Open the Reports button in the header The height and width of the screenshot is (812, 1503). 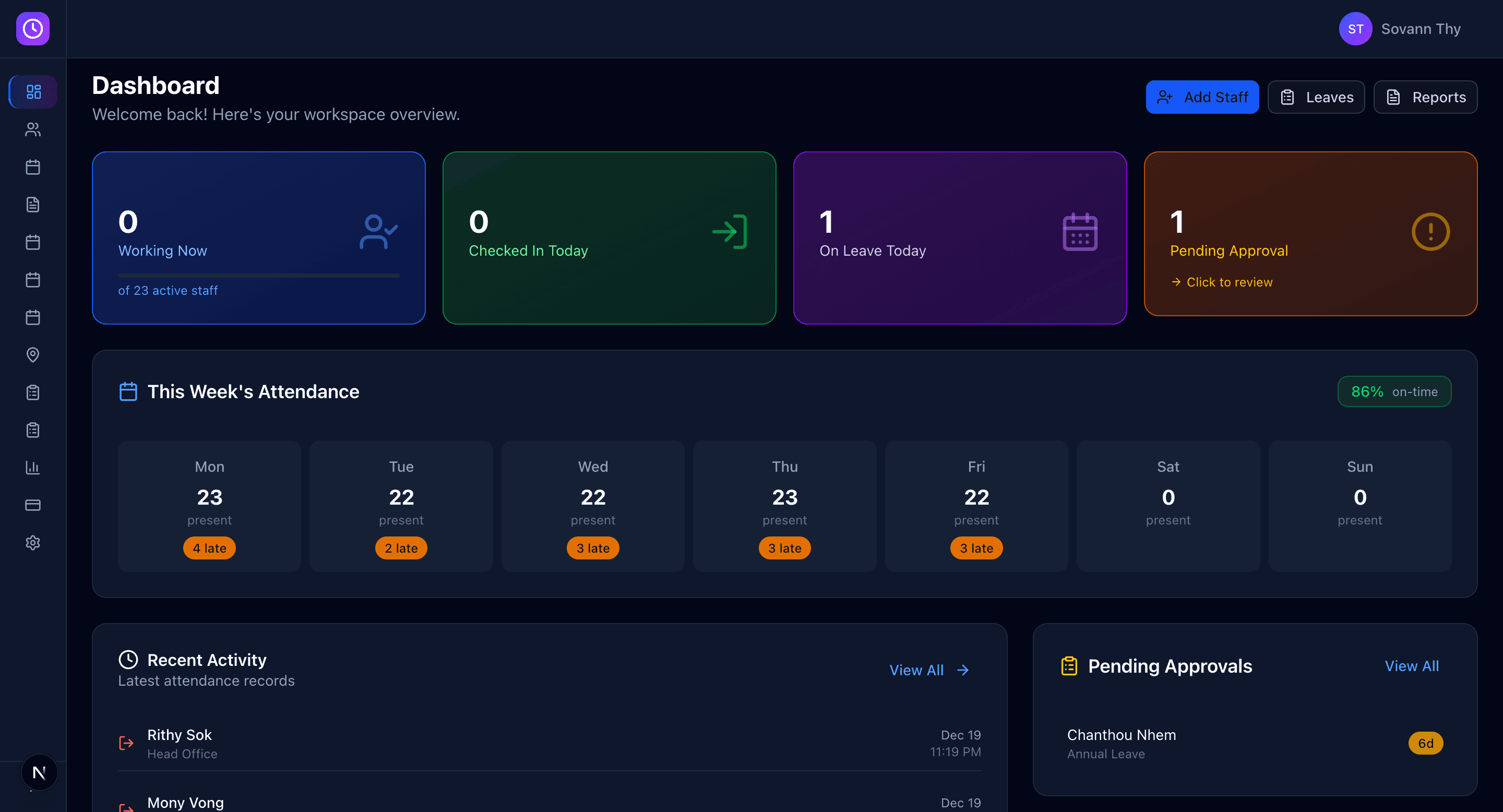pos(1425,97)
